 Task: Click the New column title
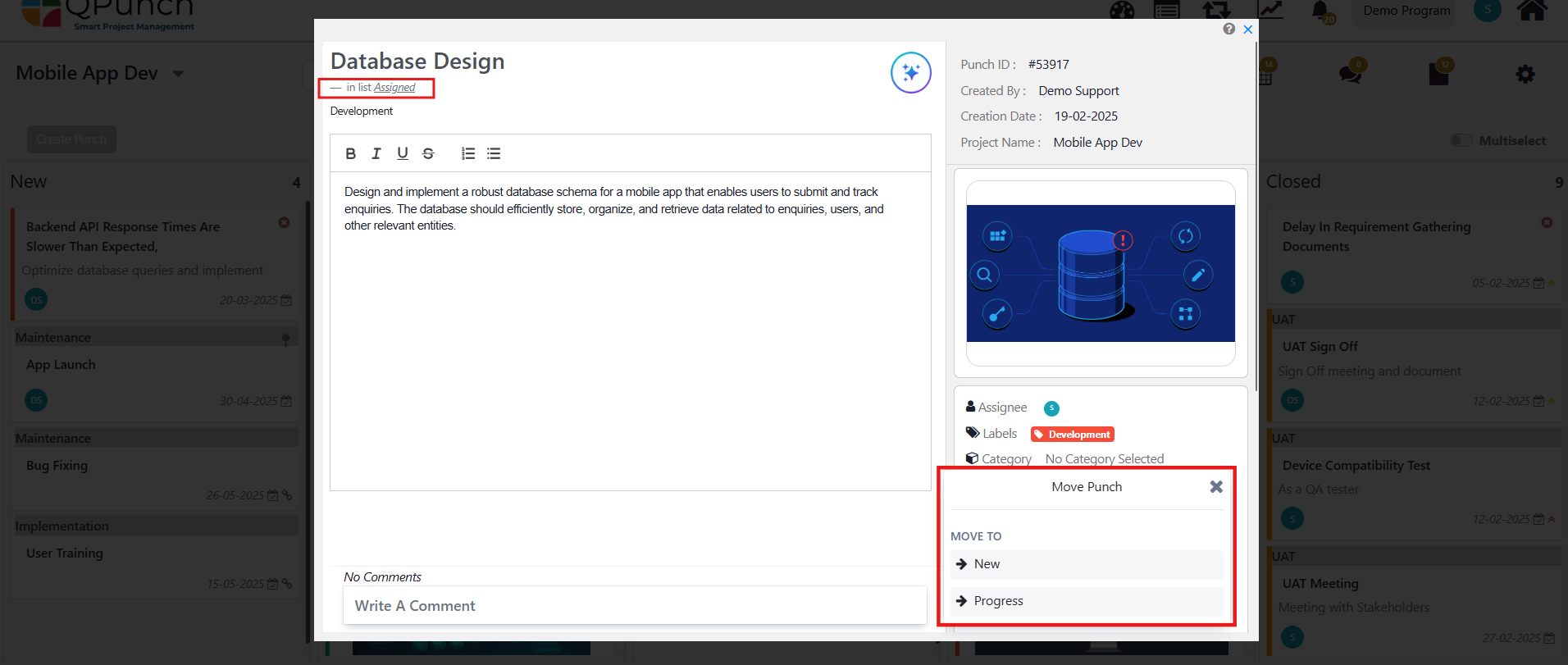[x=29, y=181]
